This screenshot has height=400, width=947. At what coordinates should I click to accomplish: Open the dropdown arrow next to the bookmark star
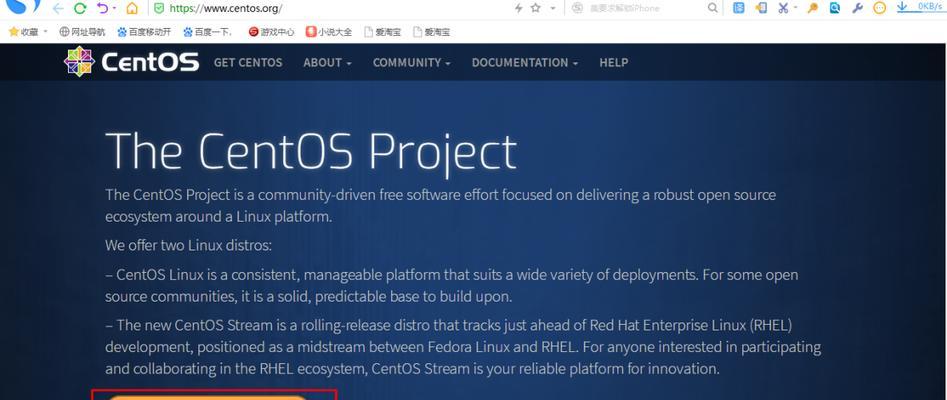[x=552, y=8]
